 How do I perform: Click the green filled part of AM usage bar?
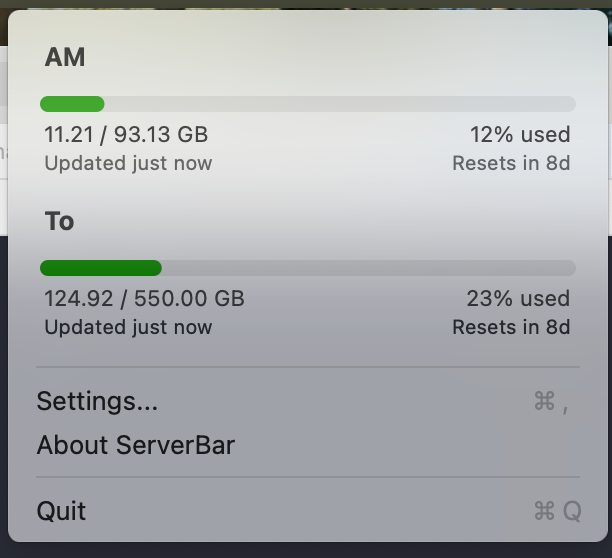72,104
